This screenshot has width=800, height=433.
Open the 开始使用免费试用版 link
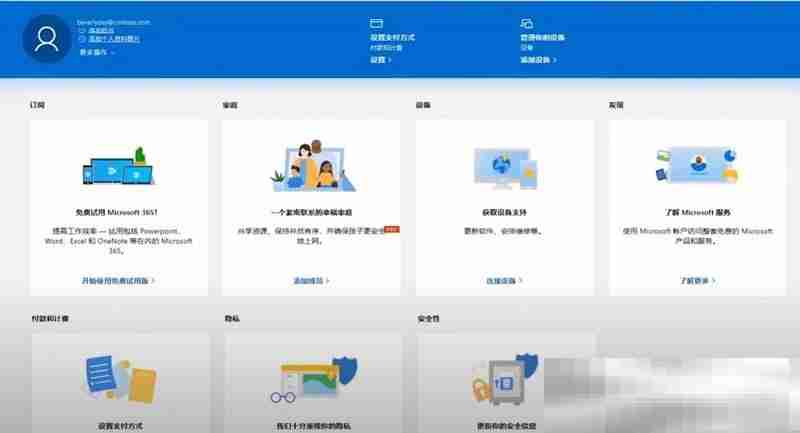[118, 281]
